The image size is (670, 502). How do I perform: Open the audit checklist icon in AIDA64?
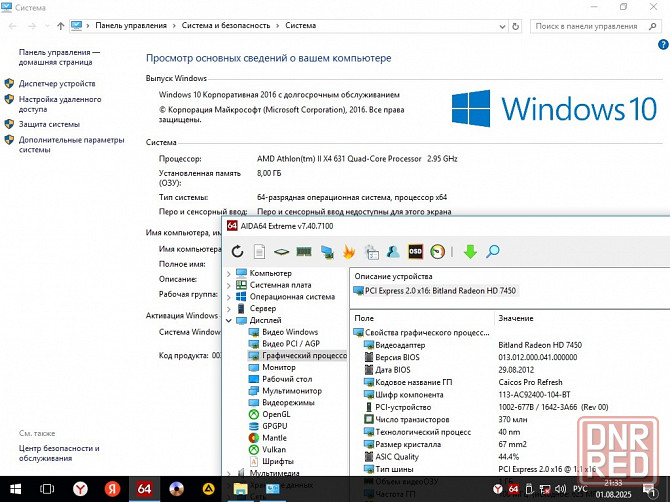coord(371,252)
